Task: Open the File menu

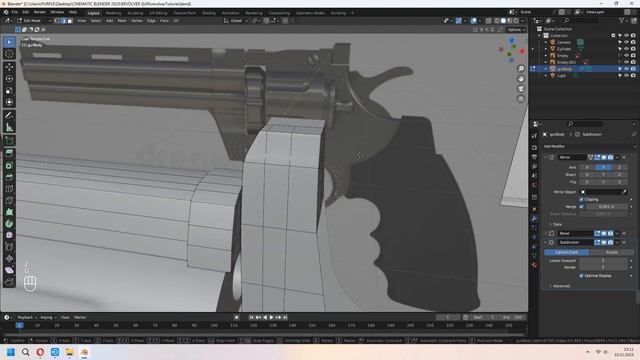Action: tap(15, 13)
